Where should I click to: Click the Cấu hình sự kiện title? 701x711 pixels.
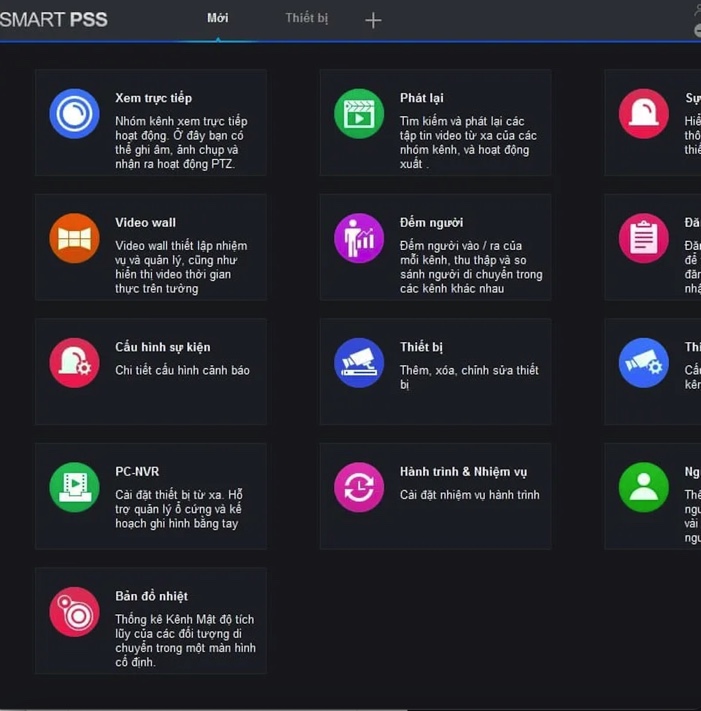(162, 347)
